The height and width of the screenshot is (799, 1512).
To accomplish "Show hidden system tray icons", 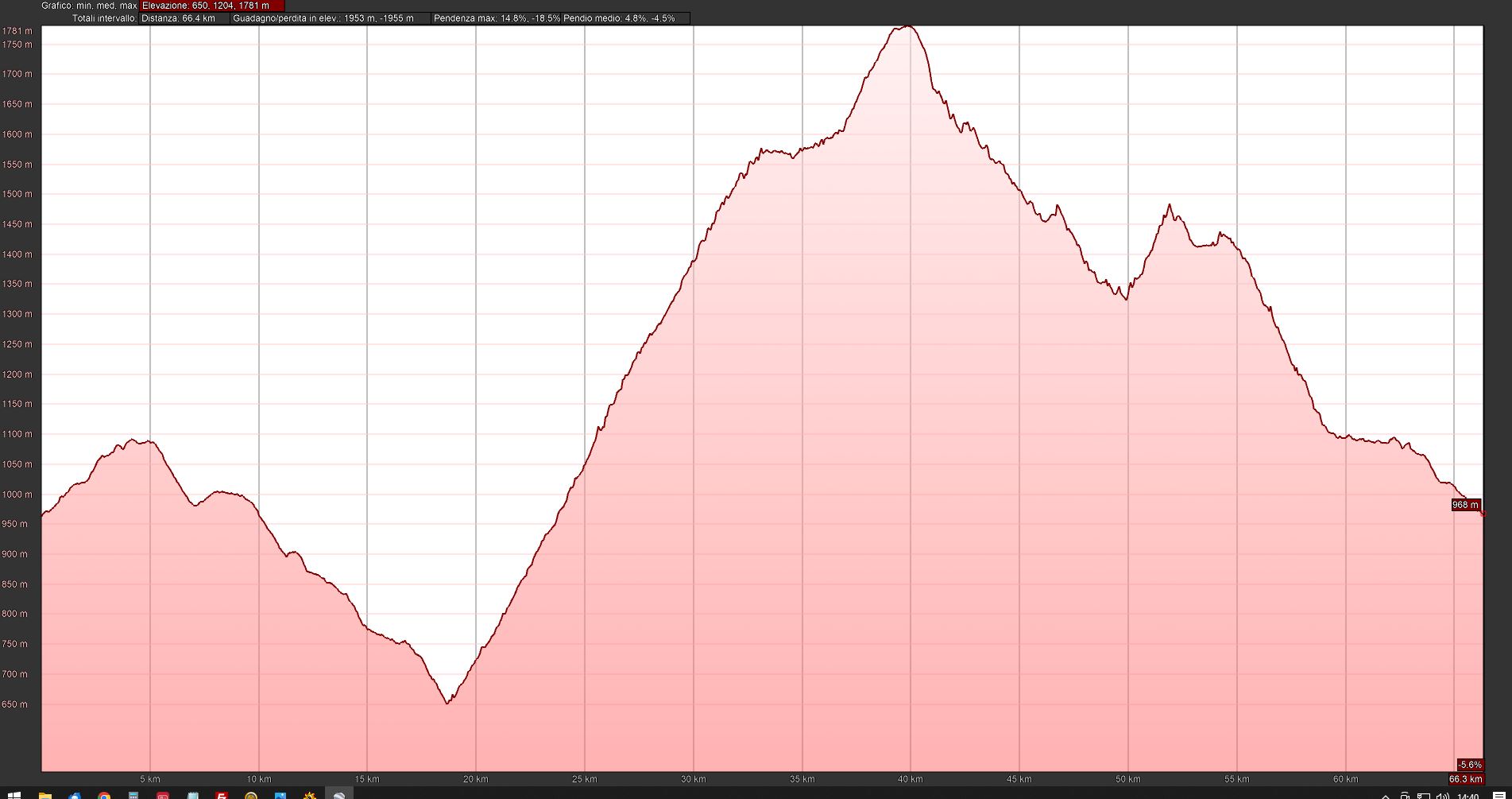I will point(1386,796).
